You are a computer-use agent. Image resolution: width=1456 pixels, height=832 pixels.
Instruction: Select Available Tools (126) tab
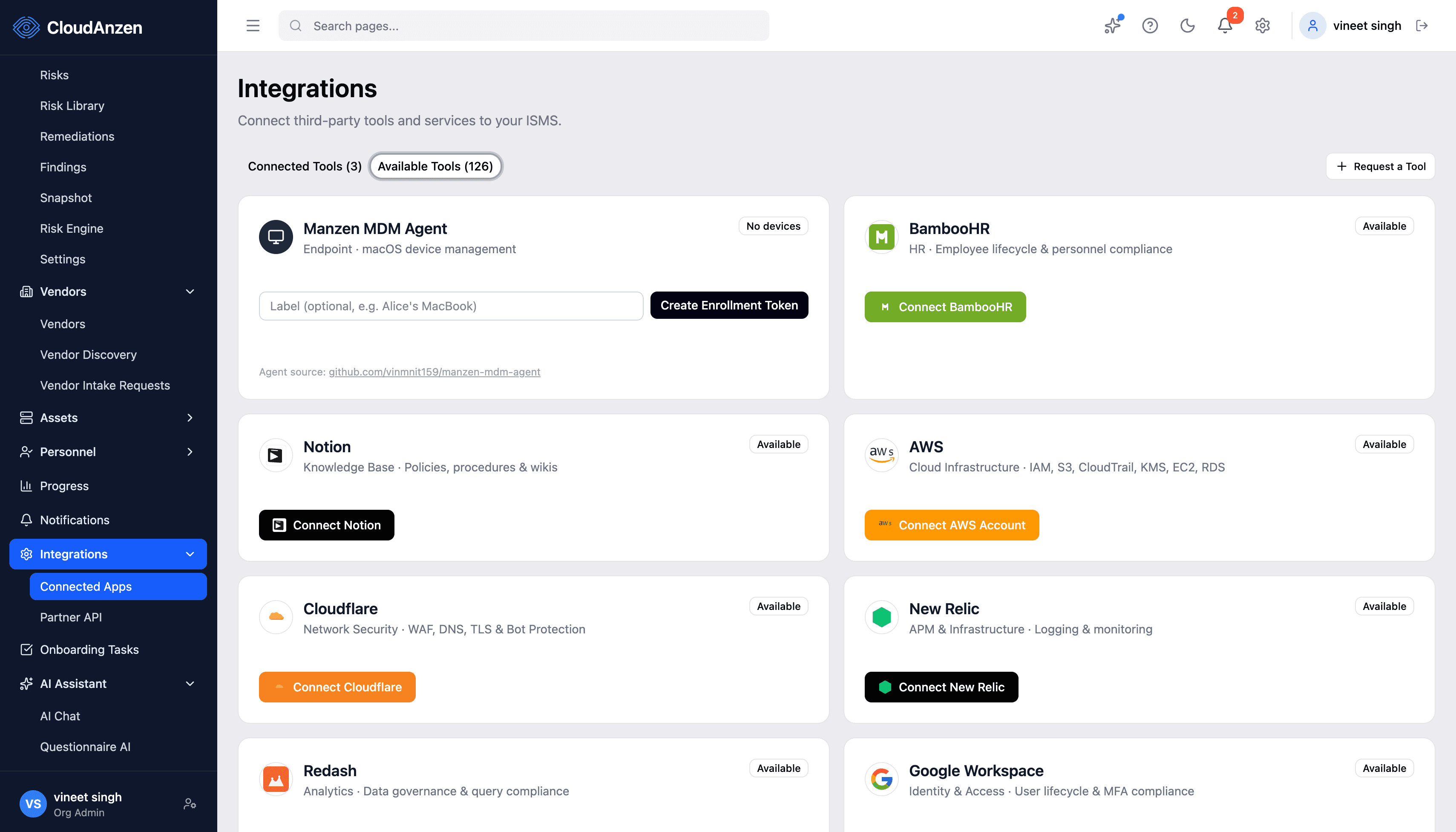(435, 166)
